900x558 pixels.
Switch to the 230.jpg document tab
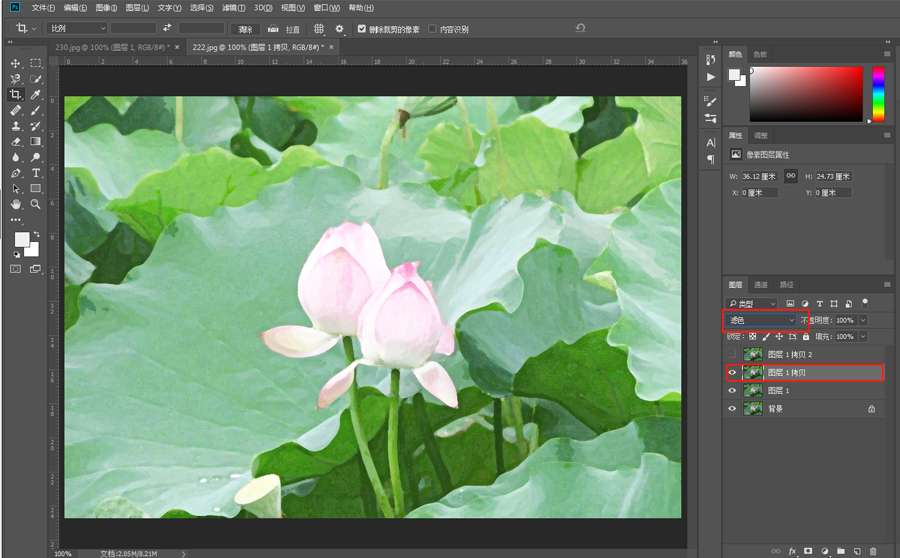coord(112,47)
